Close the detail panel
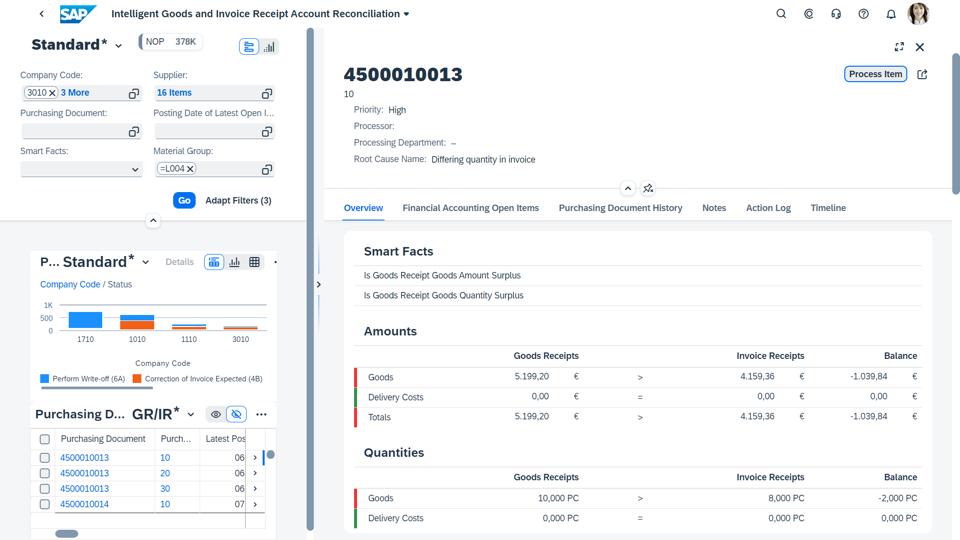Screen dimensions: 960x540 click(920, 47)
